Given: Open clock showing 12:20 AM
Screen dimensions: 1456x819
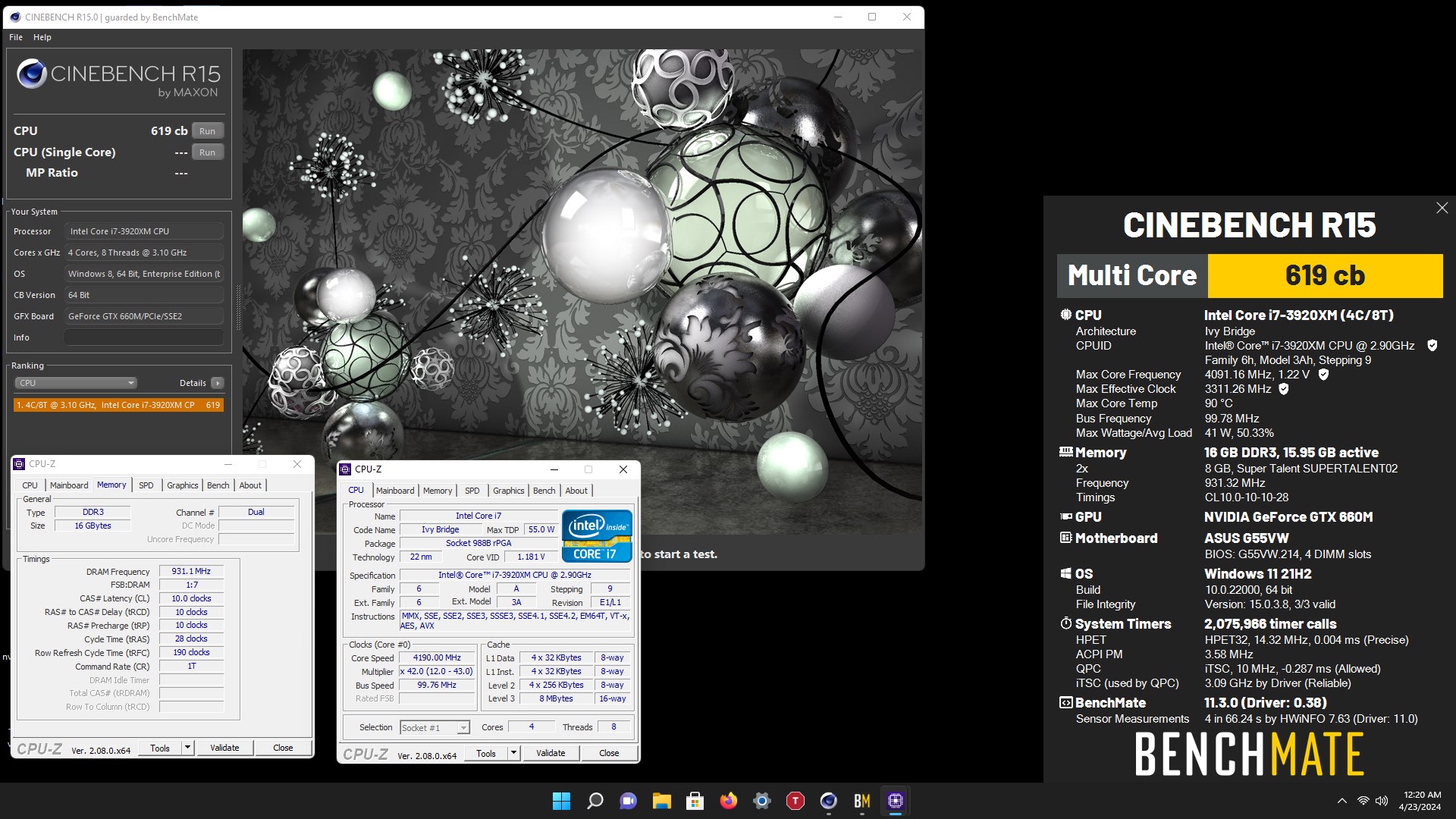Looking at the screenshot, I should (1420, 801).
